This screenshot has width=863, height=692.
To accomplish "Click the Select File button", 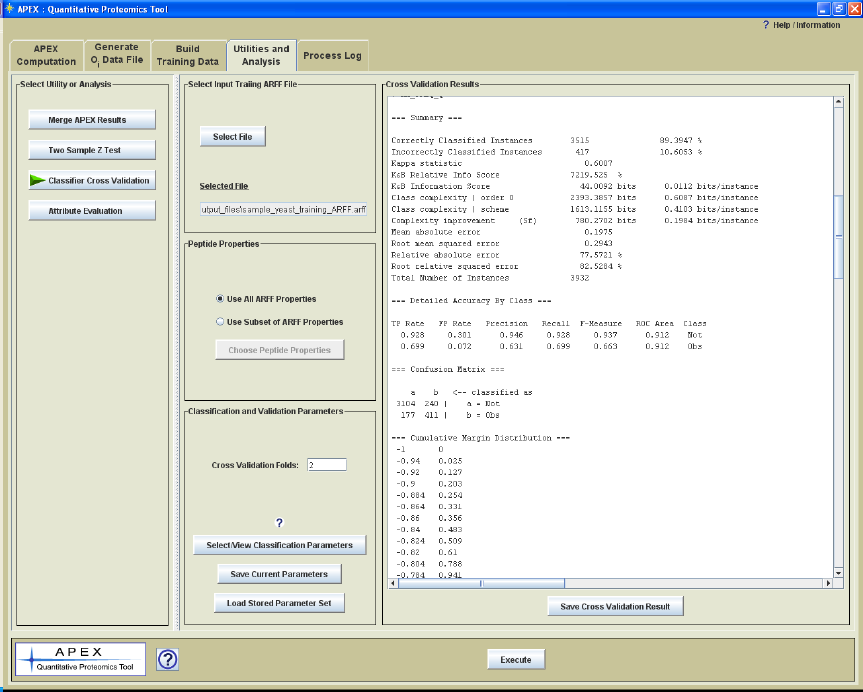I will point(232,137).
